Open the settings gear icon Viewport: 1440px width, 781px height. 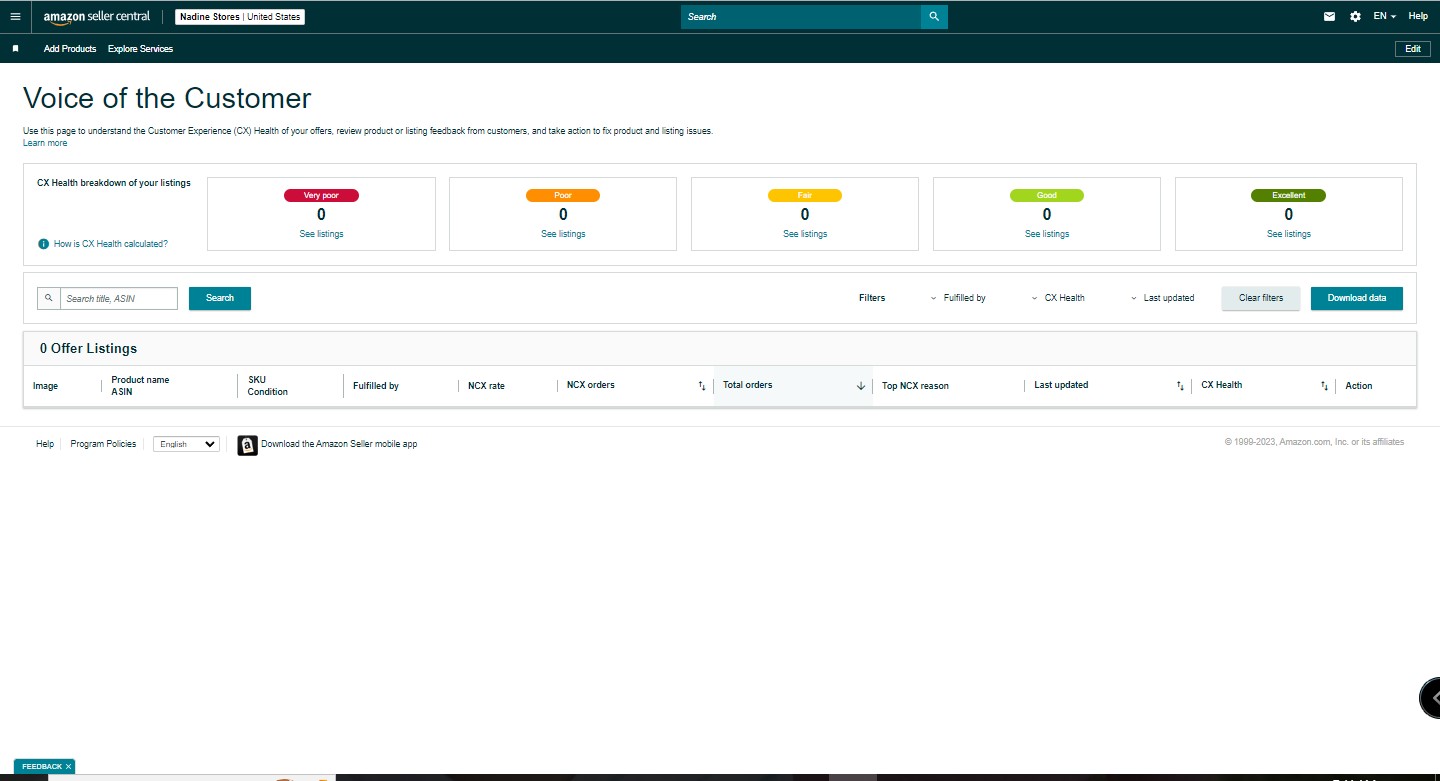(x=1355, y=16)
